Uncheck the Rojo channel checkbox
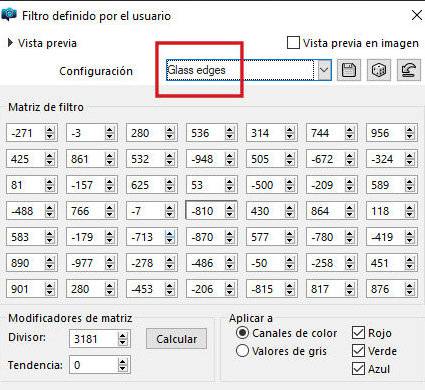The width and height of the screenshot is (425, 390). (x=358, y=333)
